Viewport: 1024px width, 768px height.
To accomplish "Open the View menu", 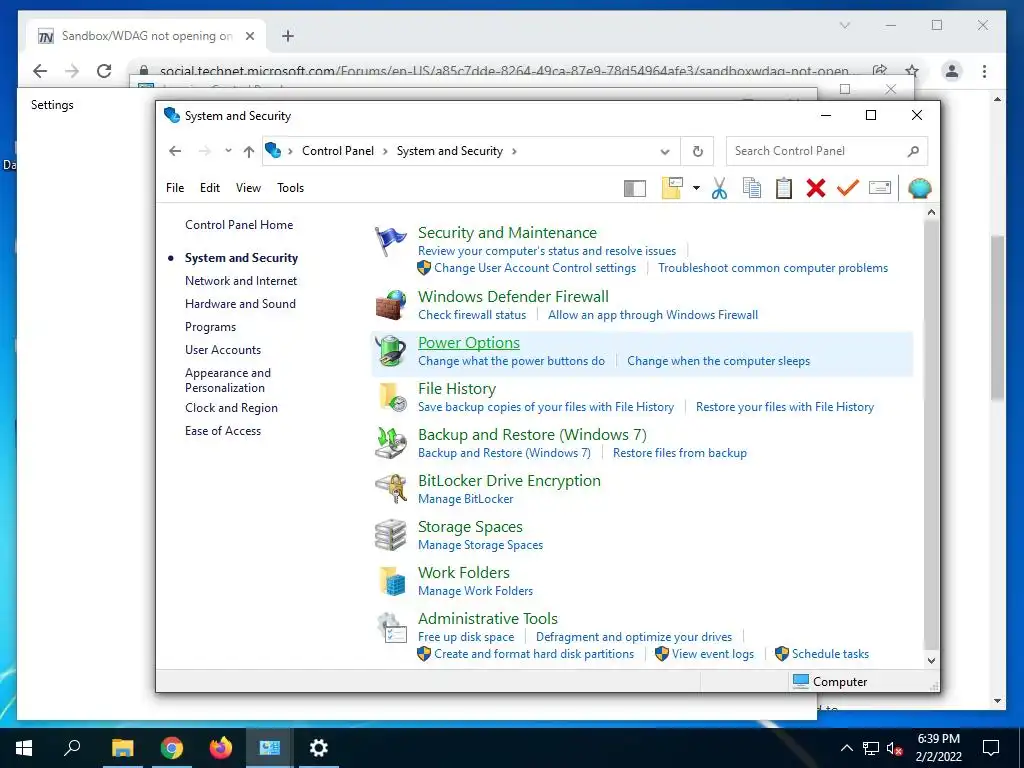I will [x=248, y=188].
